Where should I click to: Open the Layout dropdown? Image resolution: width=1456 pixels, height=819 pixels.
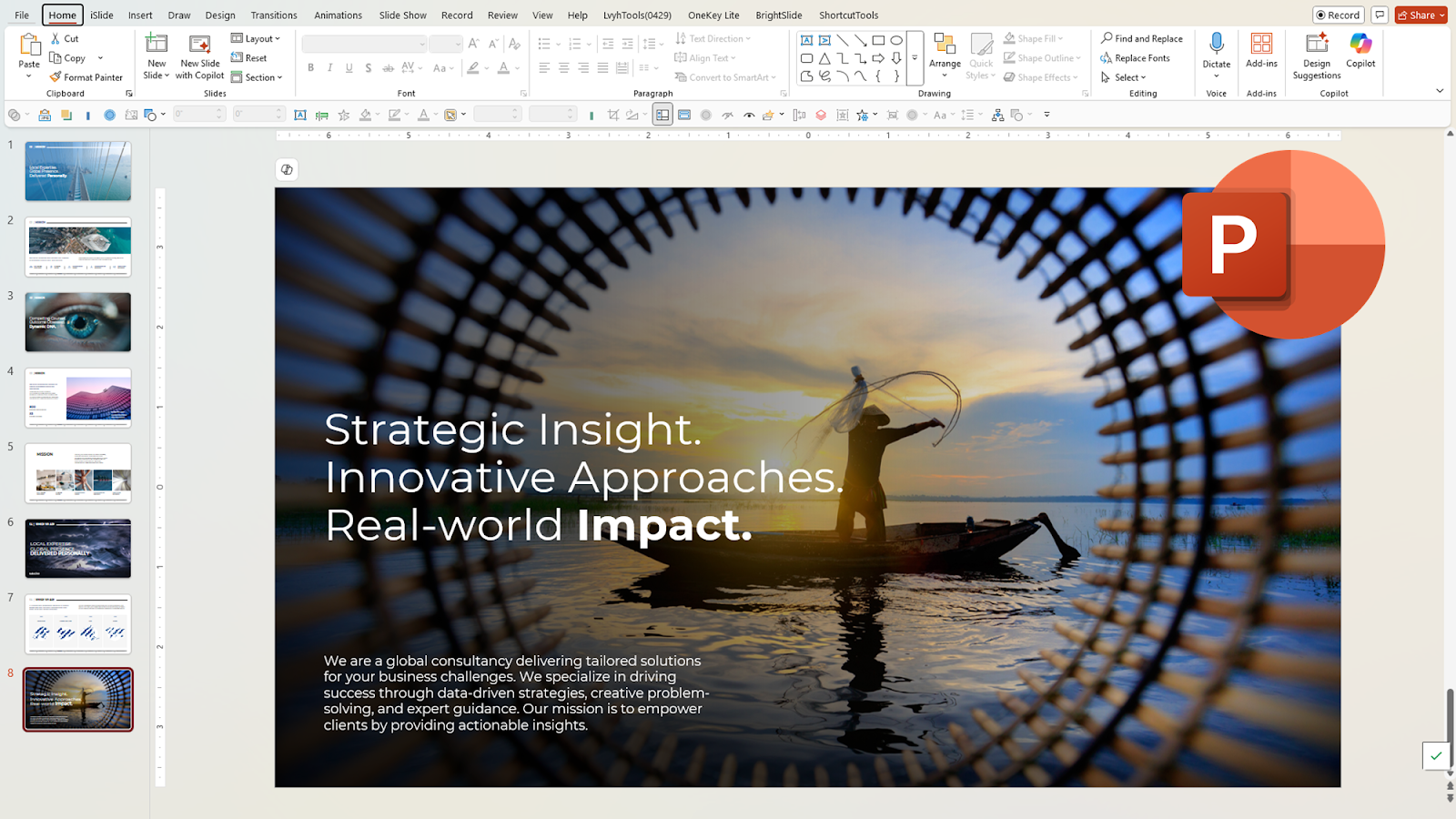255,38
